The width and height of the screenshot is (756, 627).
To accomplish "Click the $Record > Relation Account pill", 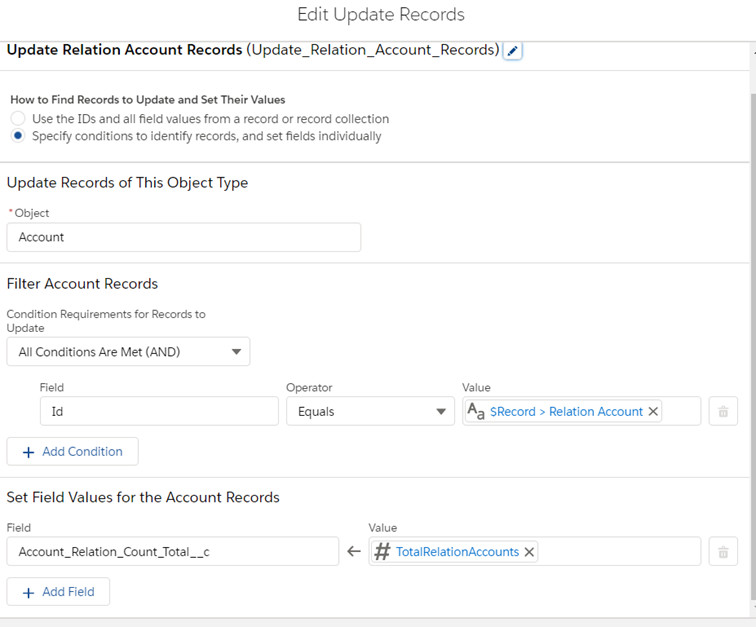I will (566, 411).
